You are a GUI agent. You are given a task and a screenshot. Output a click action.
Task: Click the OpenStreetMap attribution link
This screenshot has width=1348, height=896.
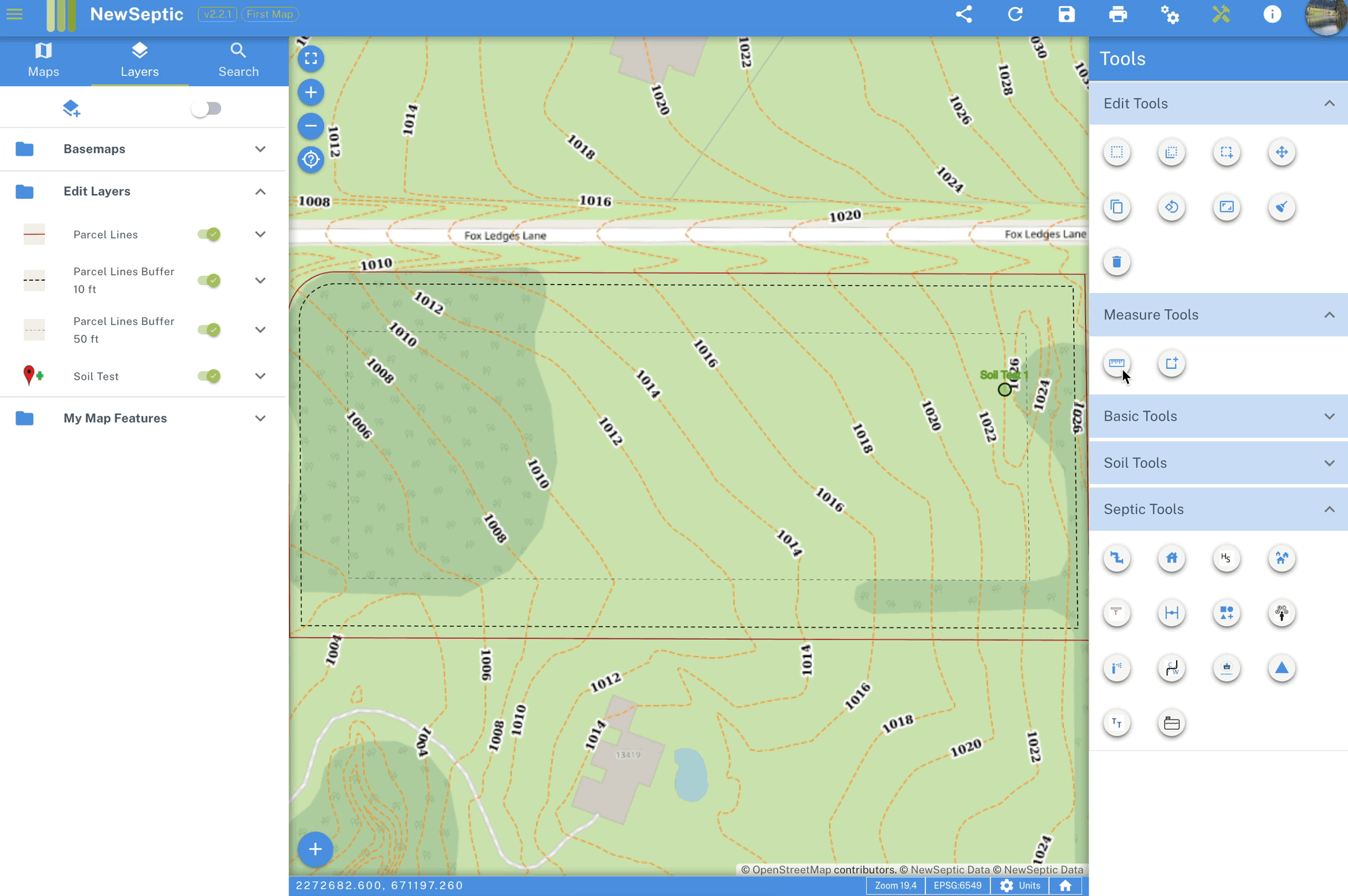[792, 870]
